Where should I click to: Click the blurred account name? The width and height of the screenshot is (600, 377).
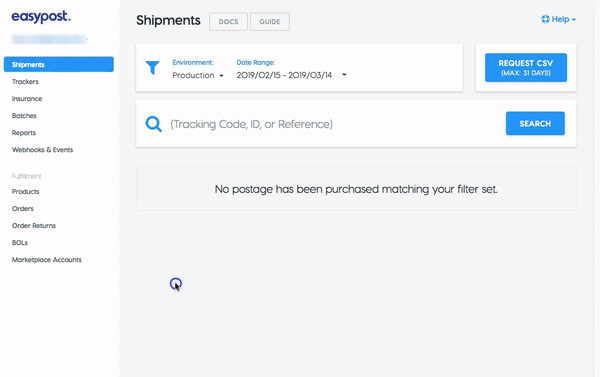click(x=49, y=39)
